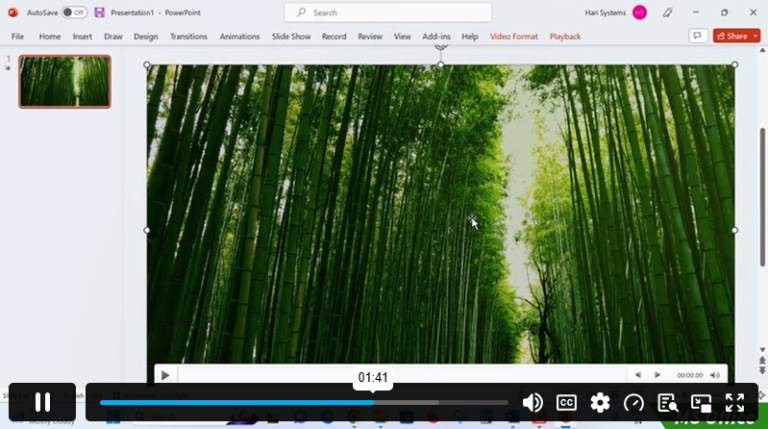Click the rotation handle above the video
Viewport: 768px width, 429px height.
click(x=441, y=46)
